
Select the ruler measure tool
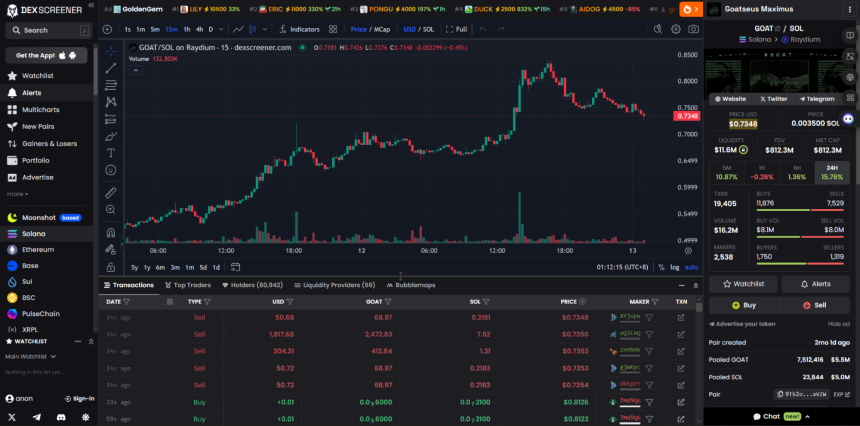coord(111,192)
